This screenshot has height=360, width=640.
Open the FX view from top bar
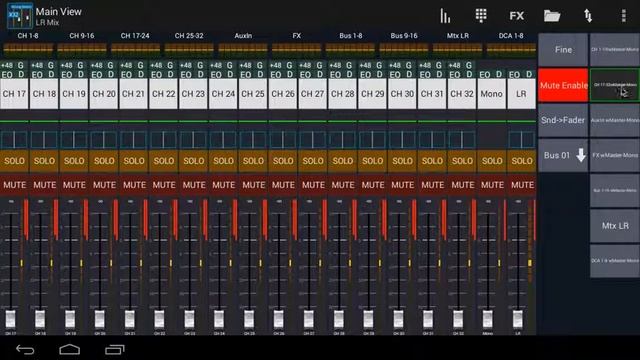(516, 16)
